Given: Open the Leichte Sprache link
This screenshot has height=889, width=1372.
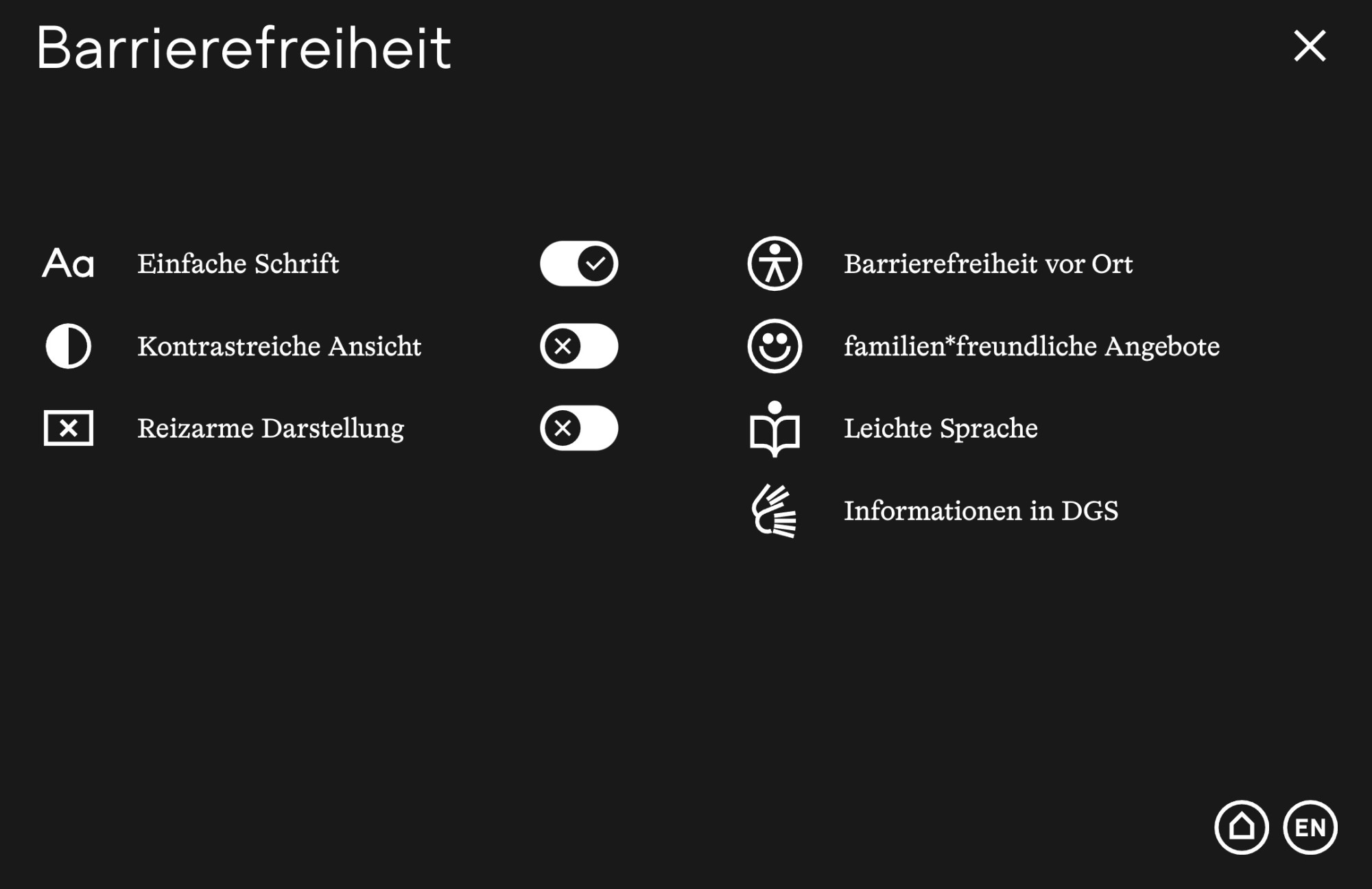Looking at the screenshot, I should [x=941, y=429].
